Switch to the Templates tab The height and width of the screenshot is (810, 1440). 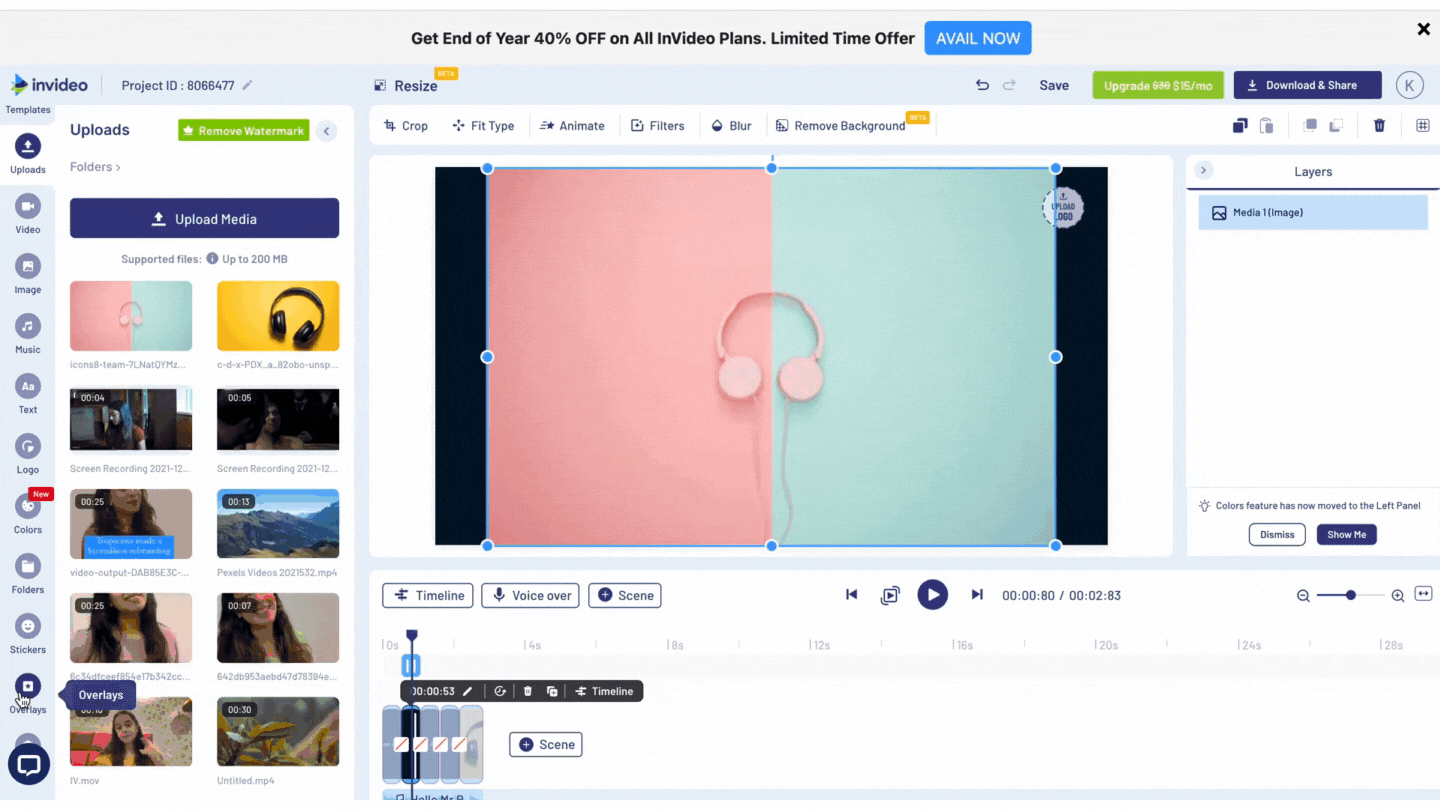[x=28, y=110]
